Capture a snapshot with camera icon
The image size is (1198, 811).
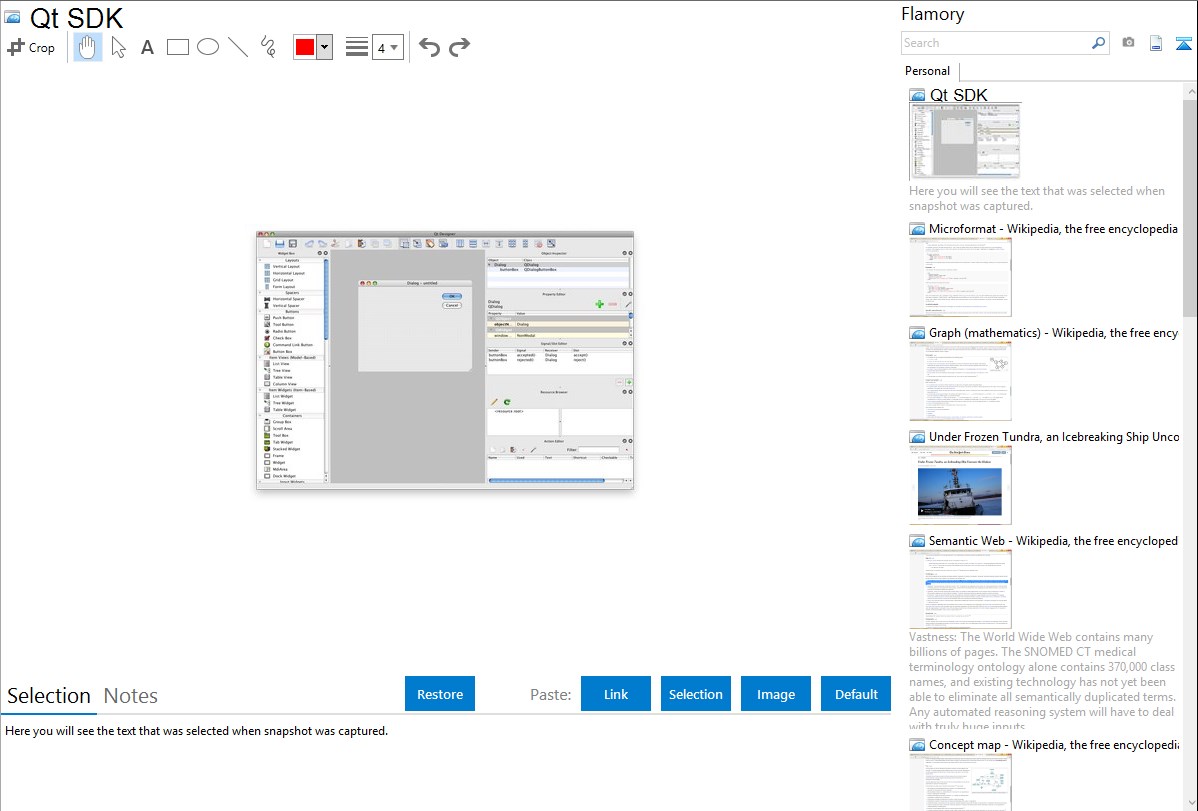pyautogui.click(x=1128, y=43)
